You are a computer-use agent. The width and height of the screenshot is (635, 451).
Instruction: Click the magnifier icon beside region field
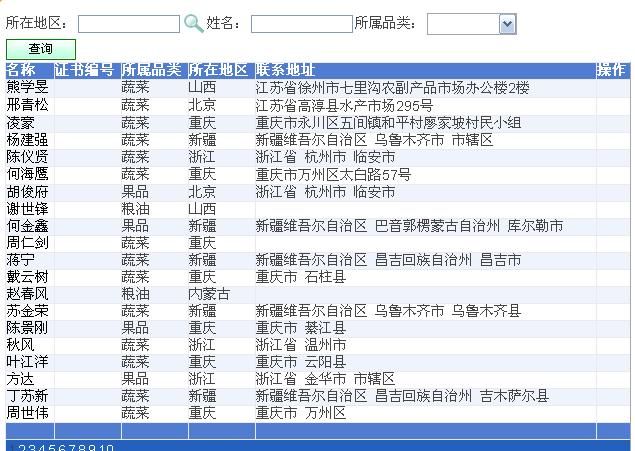194,23
